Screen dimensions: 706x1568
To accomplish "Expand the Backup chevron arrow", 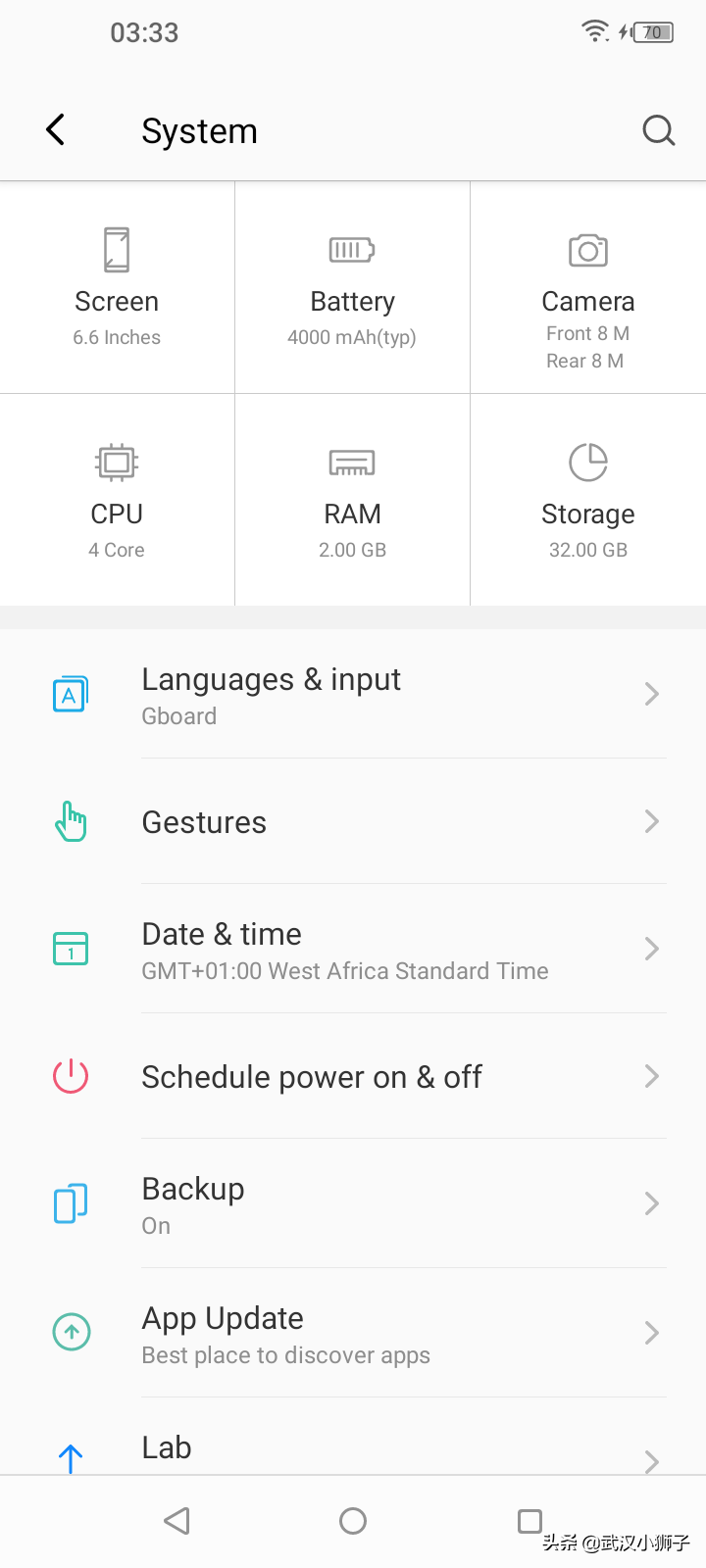I will pyautogui.click(x=651, y=1203).
